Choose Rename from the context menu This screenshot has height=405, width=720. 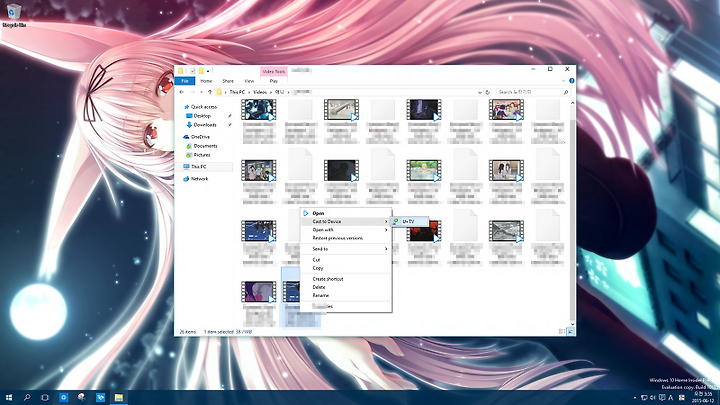345,295
